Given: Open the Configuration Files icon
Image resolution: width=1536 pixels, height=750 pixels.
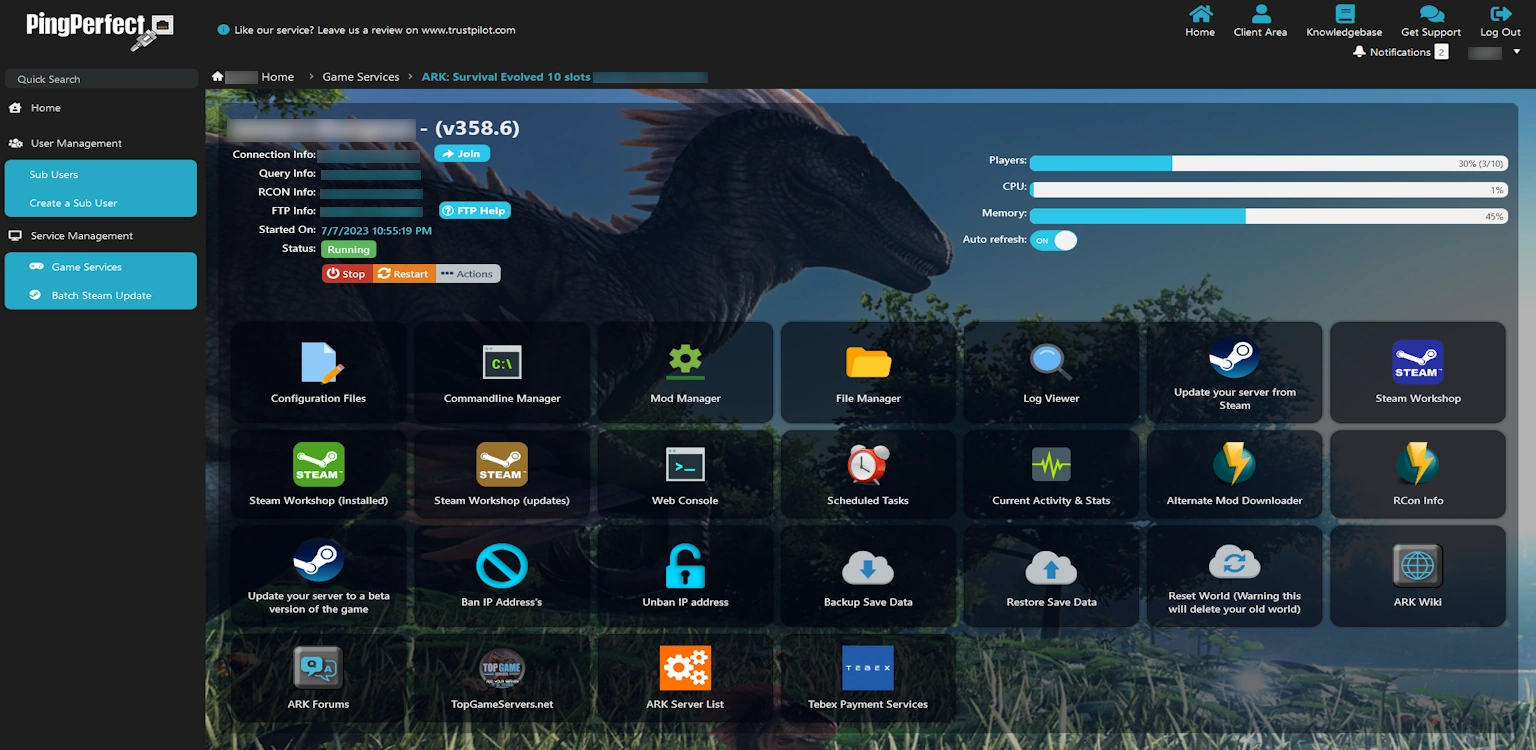Looking at the screenshot, I should 319,363.
